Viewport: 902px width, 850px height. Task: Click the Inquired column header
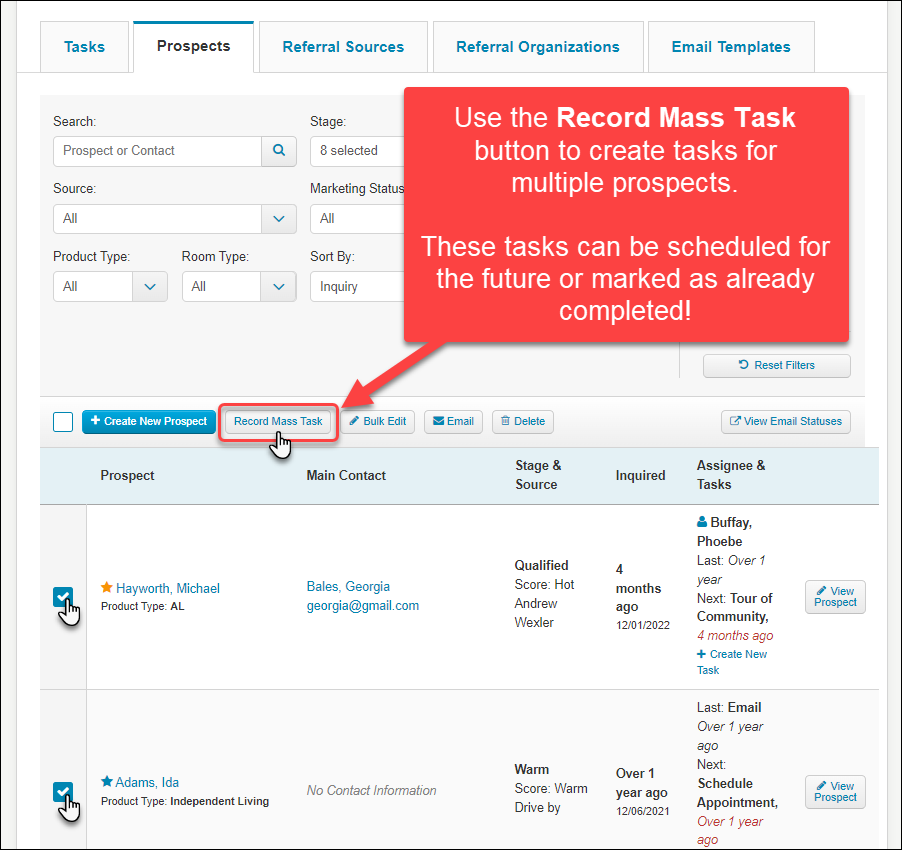(x=640, y=476)
